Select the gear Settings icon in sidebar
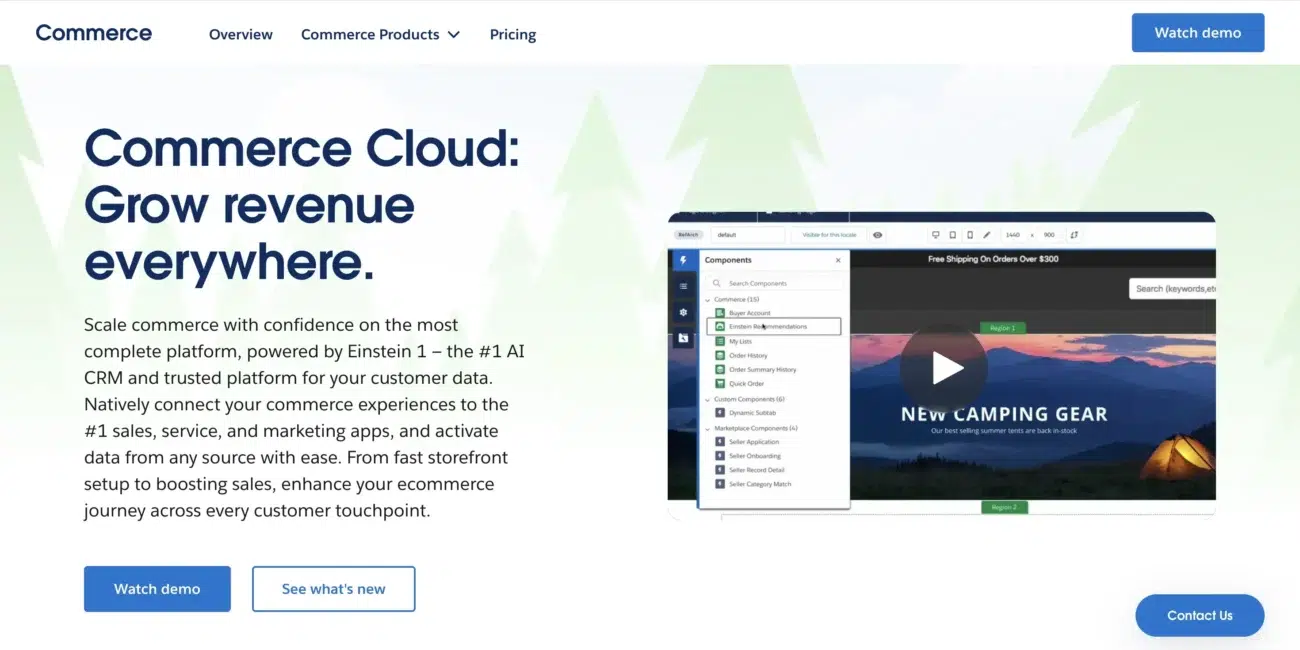The height and width of the screenshot is (650, 1300). tap(684, 313)
